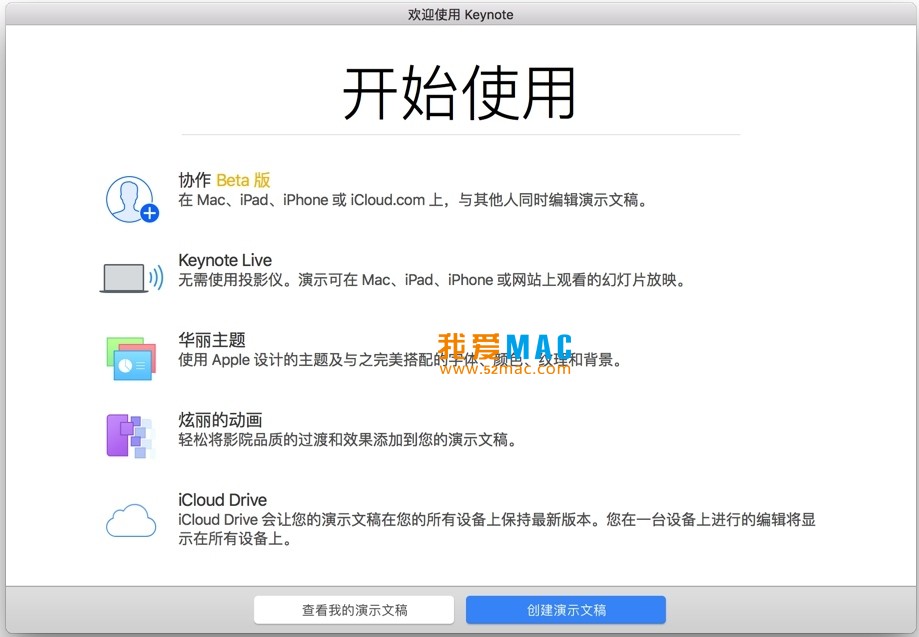The width and height of the screenshot is (919, 637).
Task: Click the 炫丽的动画 purple animation icon
Action: click(x=131, y=436)
